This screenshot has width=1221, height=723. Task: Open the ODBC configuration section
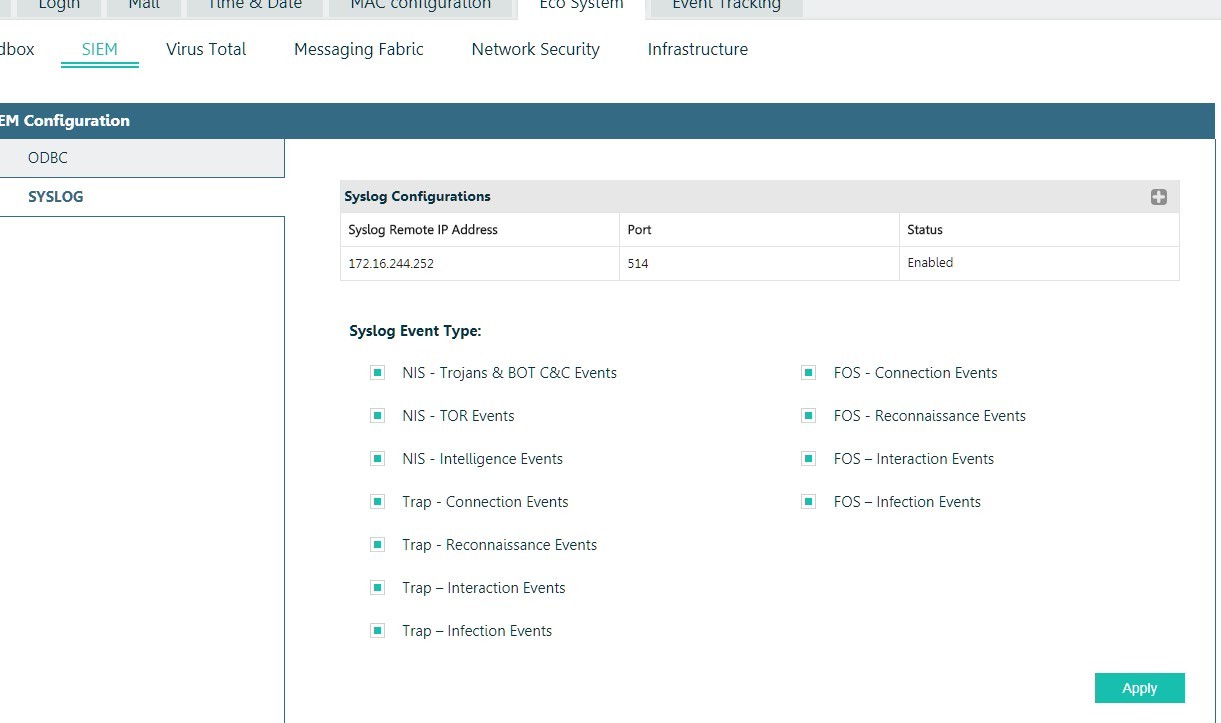pos(48,158)
